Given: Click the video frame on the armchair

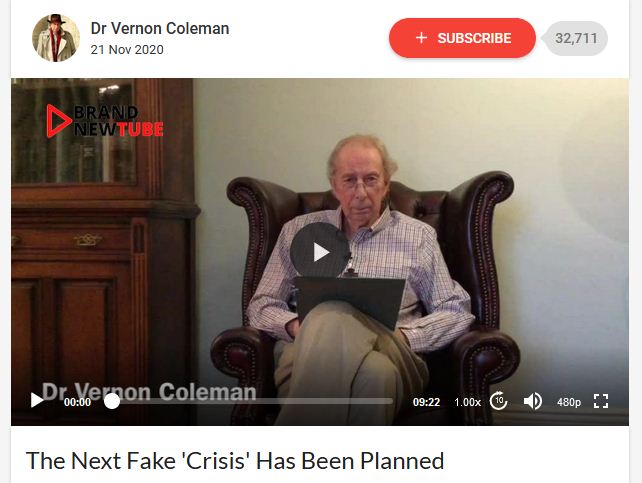Looking at the screenshot, I should 471,246.
